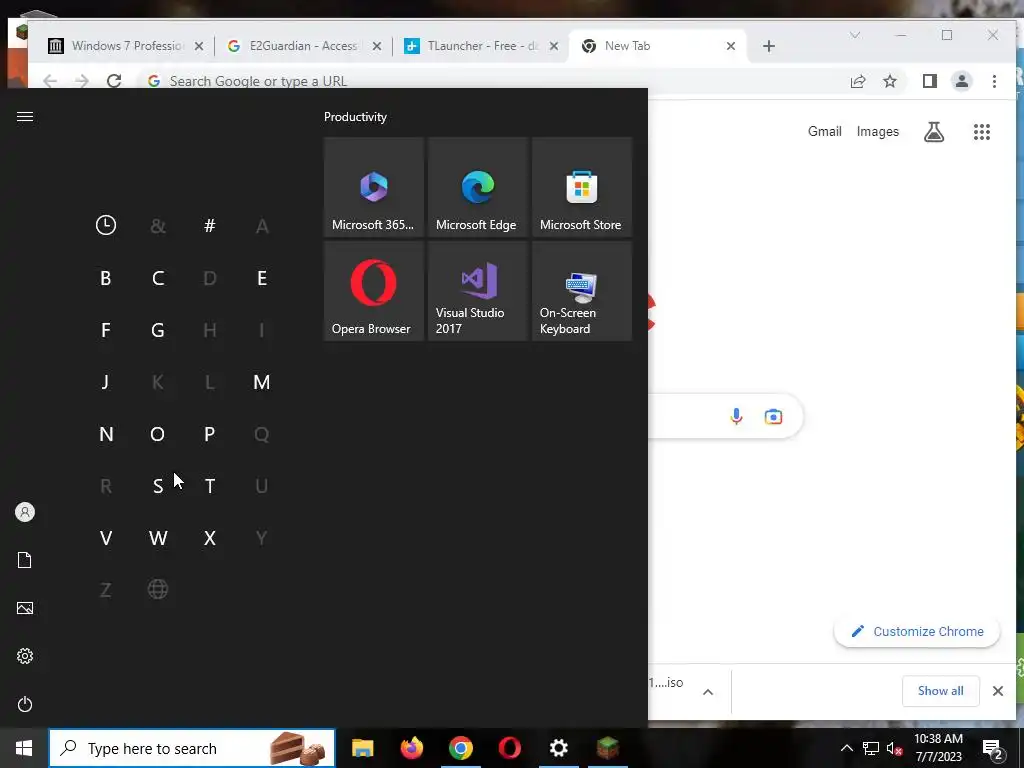Open the Microsoft Store tile
1024x768 pixels.
tap(582, 187)
